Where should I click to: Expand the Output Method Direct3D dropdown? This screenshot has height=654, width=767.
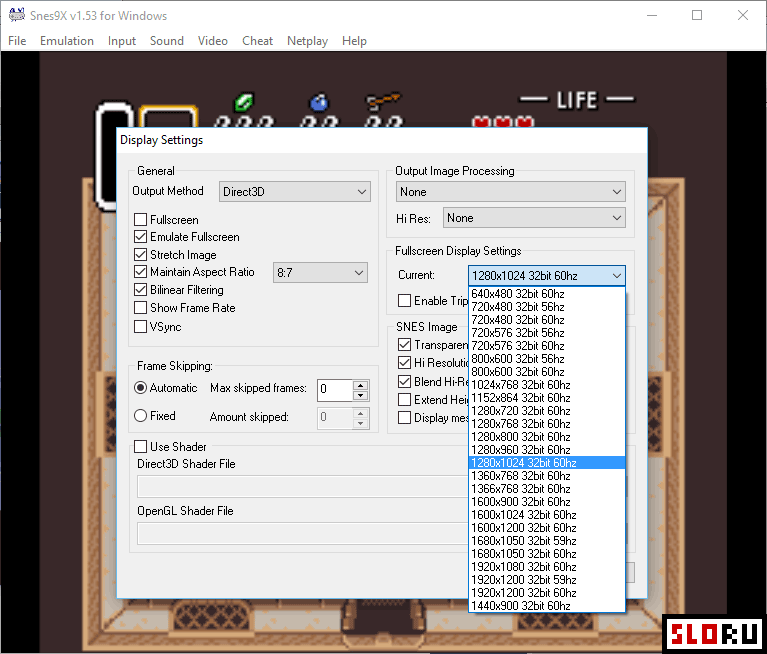pyautogui.click(x=294, y=192)
